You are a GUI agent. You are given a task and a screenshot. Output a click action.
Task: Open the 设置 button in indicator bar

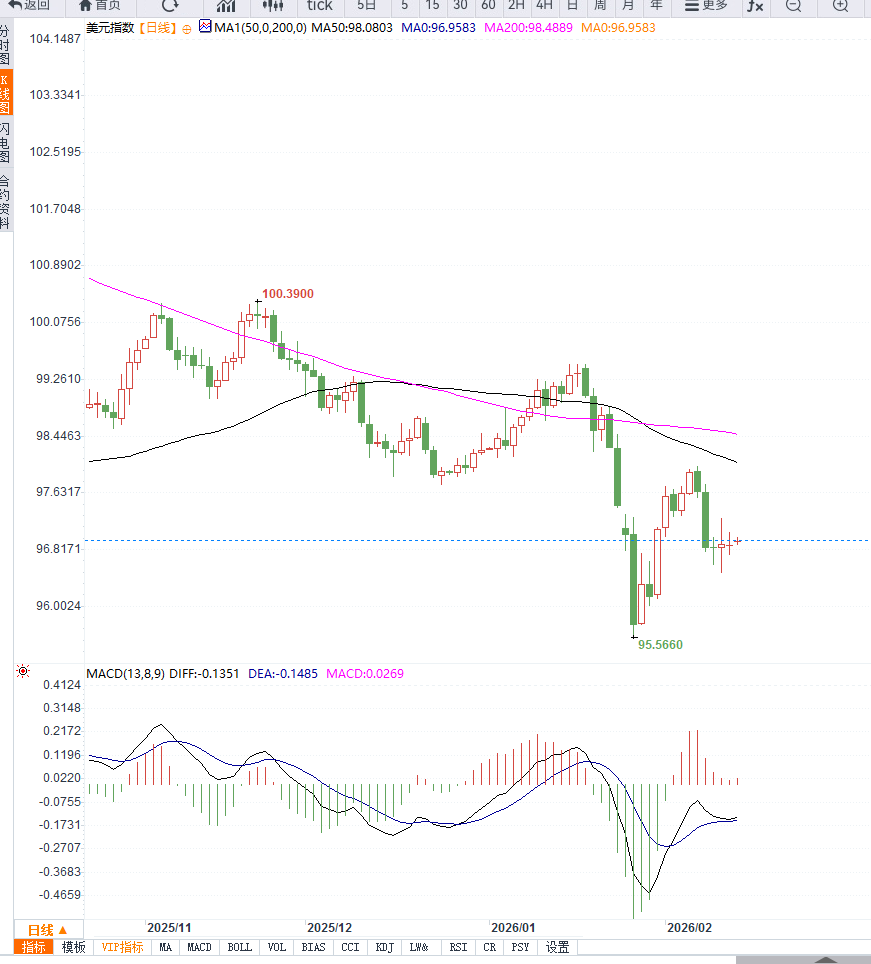557,947
